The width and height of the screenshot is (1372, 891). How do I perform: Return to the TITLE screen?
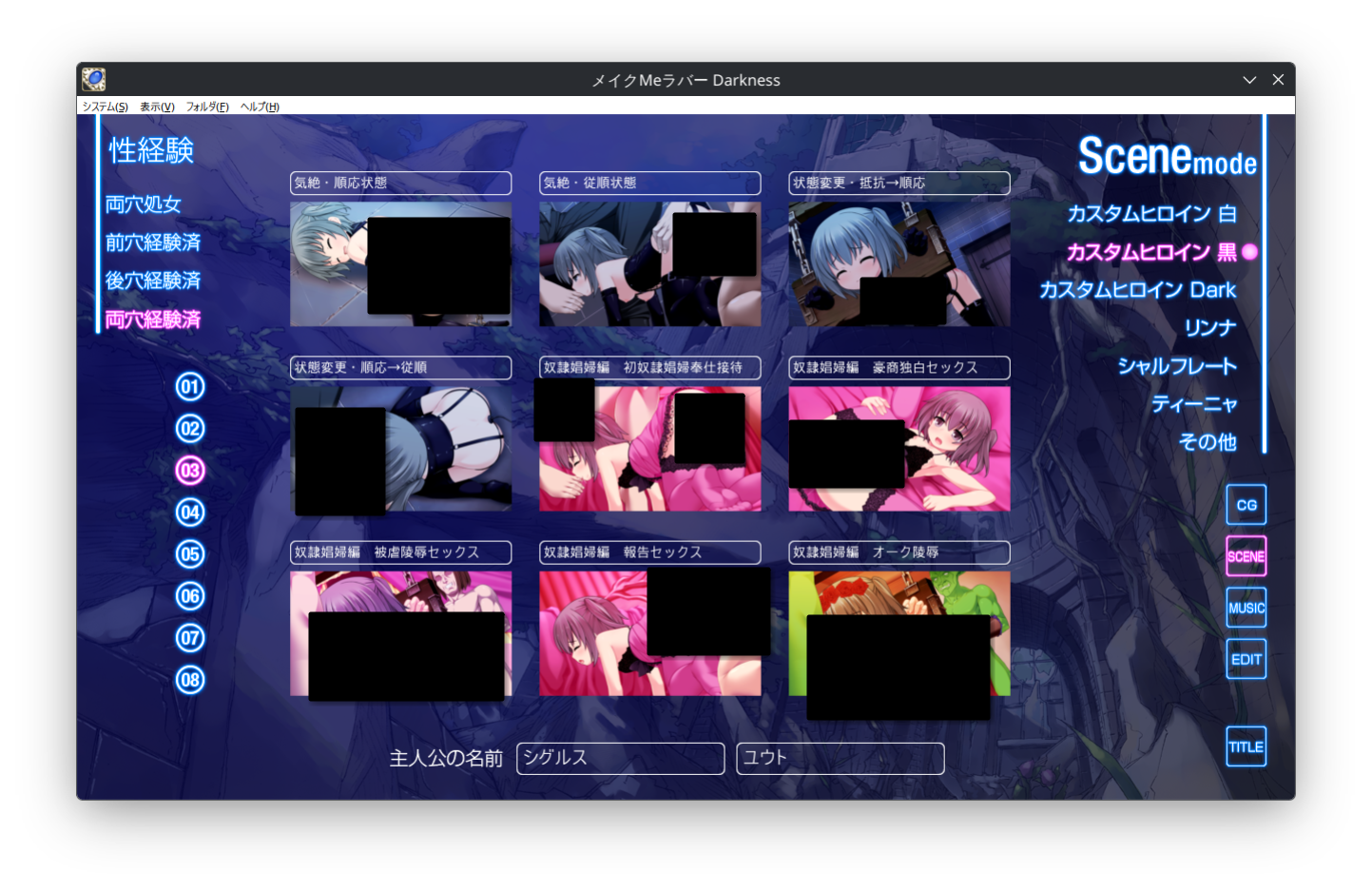pyautogui.click(x=1246, y=746)
